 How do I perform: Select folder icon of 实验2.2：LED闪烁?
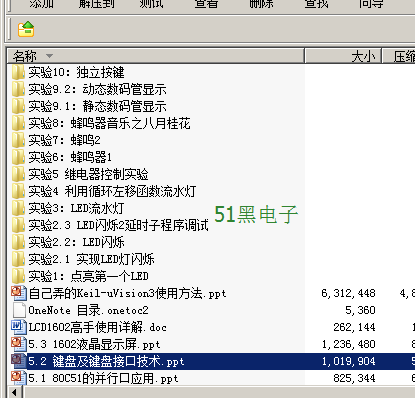[18, 242]
